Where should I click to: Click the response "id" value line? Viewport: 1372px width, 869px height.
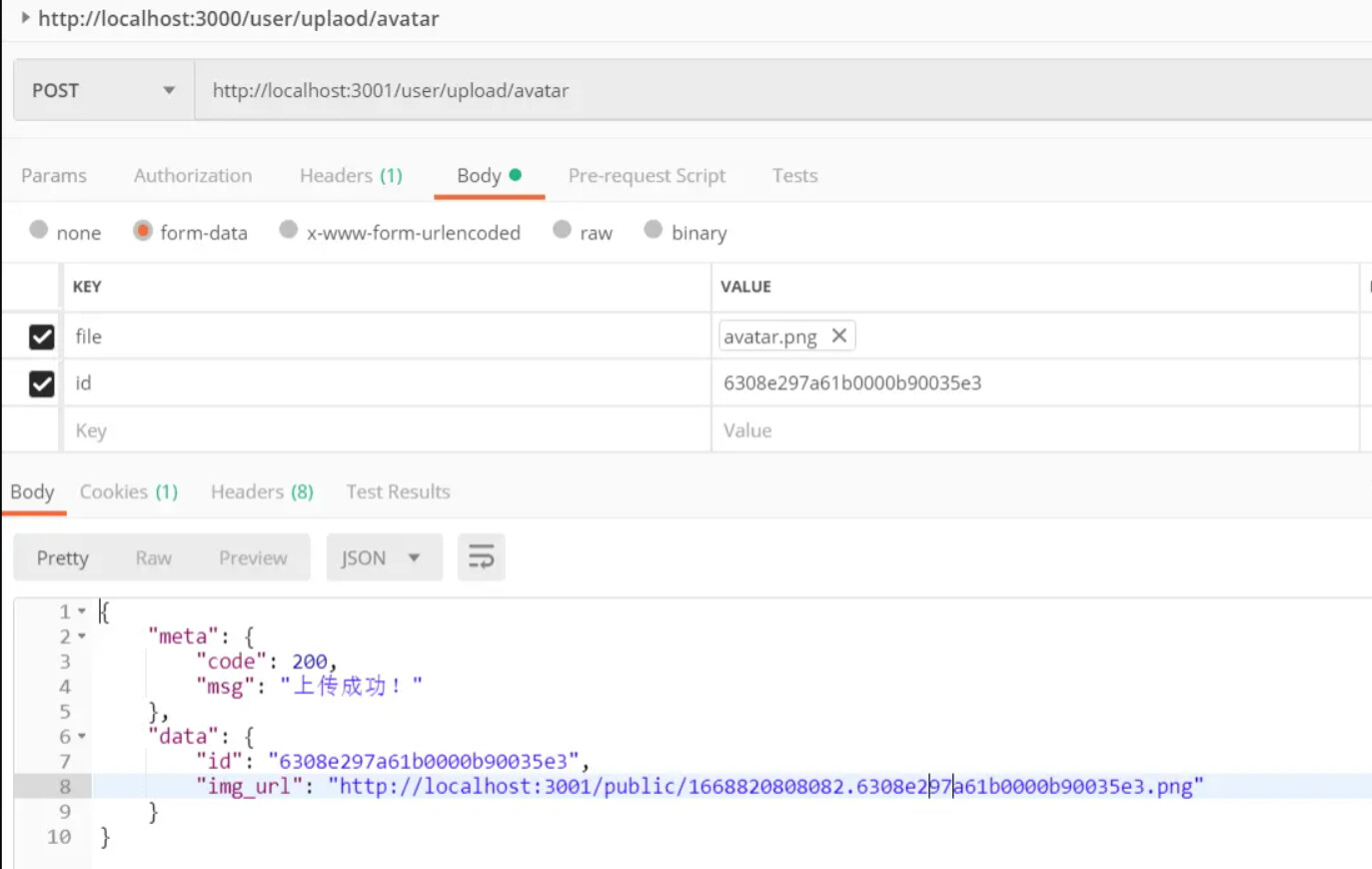[393, 761]
